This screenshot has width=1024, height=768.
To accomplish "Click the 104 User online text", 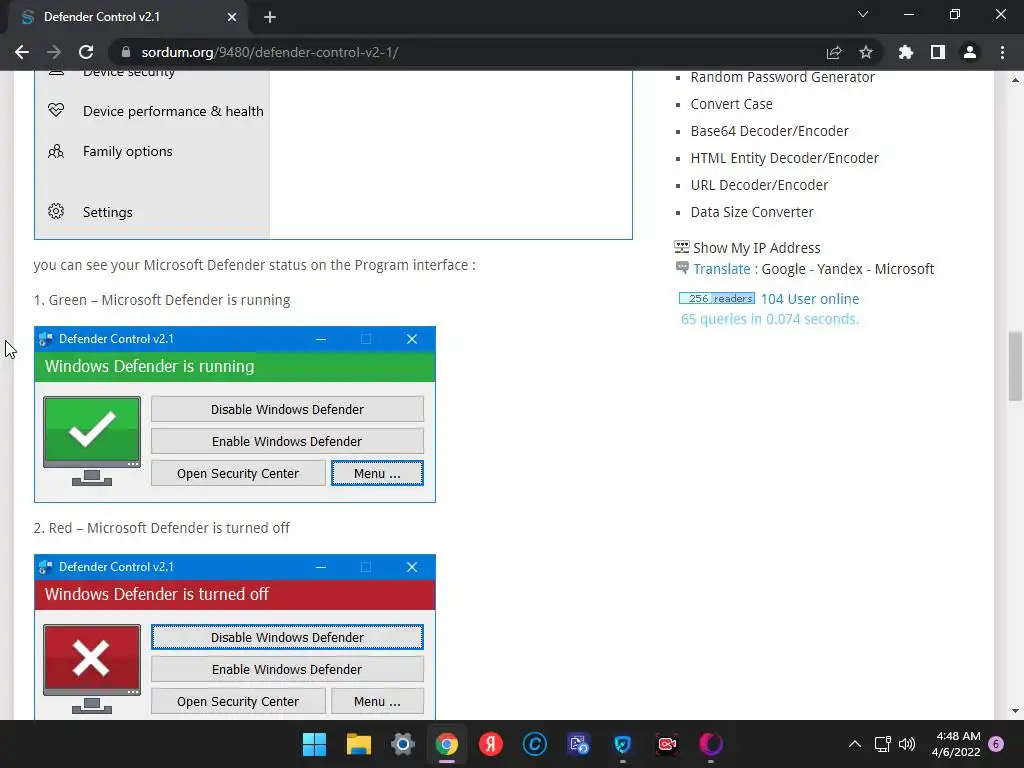I will tap(810, 299).
